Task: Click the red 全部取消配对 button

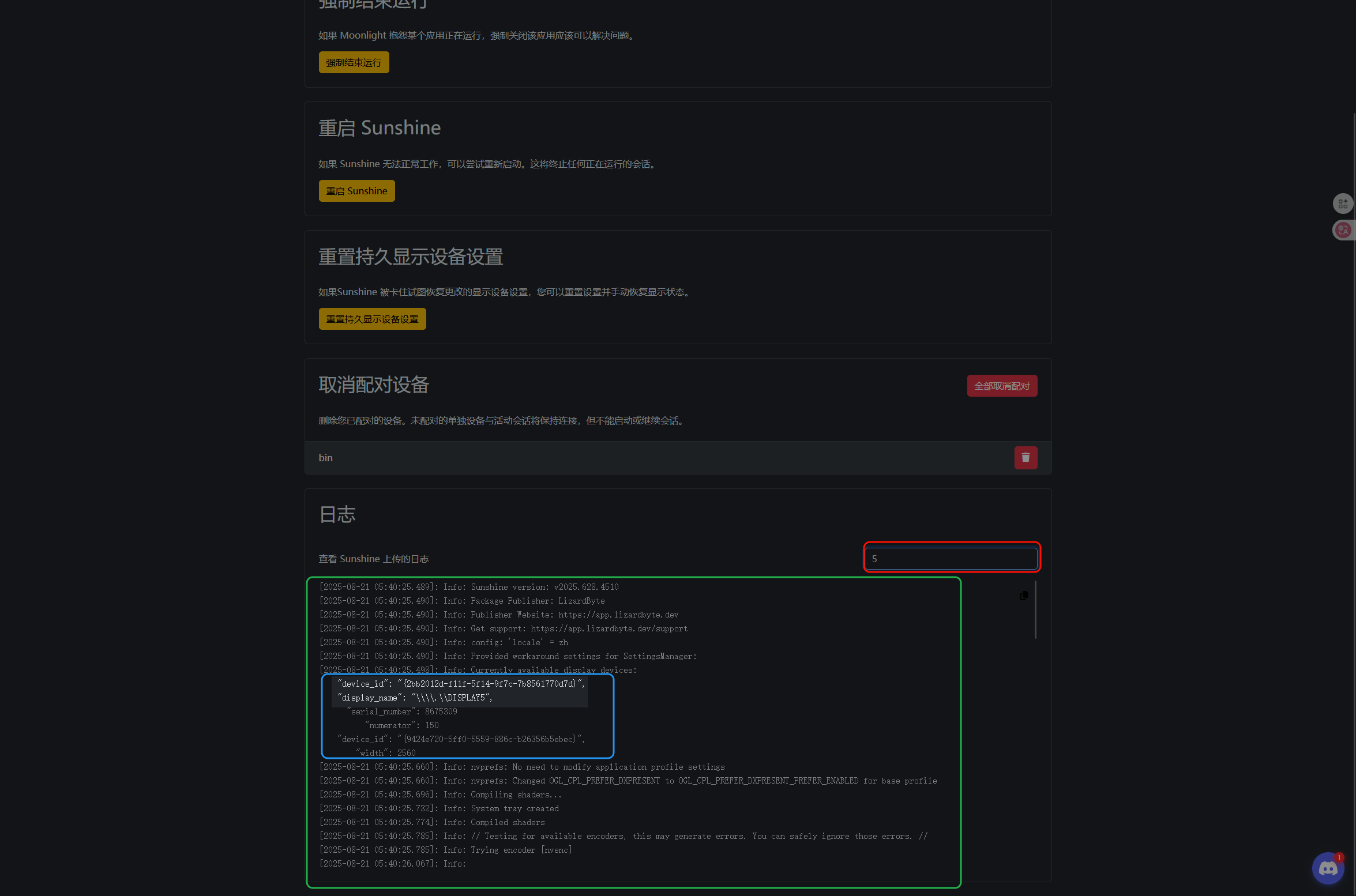Action: coord(1001,386)
